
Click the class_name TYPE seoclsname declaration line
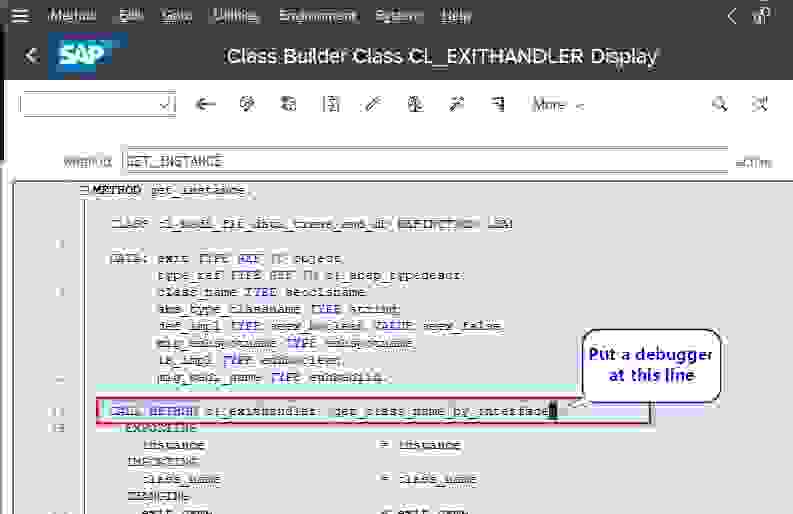261,292
